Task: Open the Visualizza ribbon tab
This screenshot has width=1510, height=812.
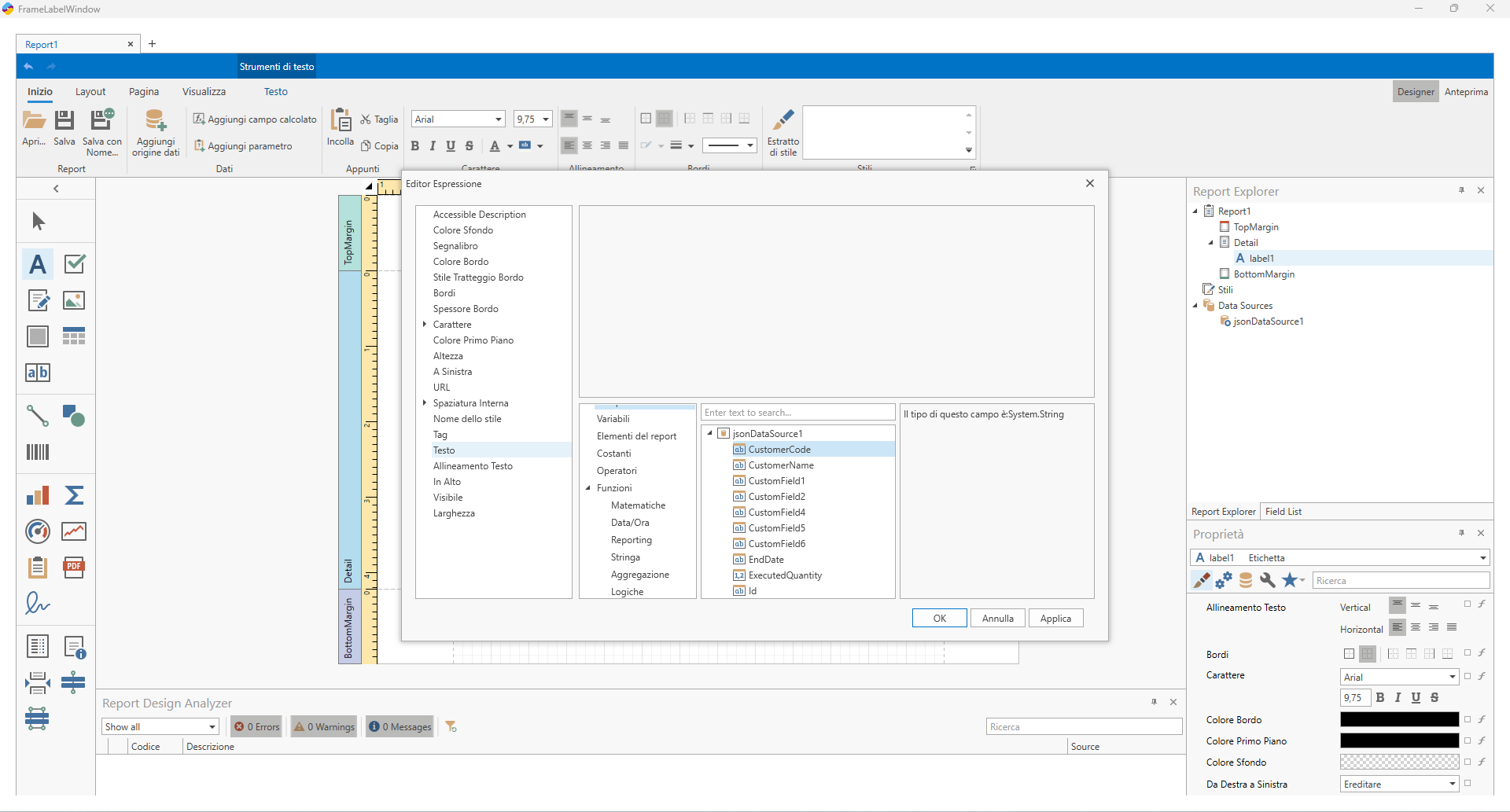Action: (204, 92)
